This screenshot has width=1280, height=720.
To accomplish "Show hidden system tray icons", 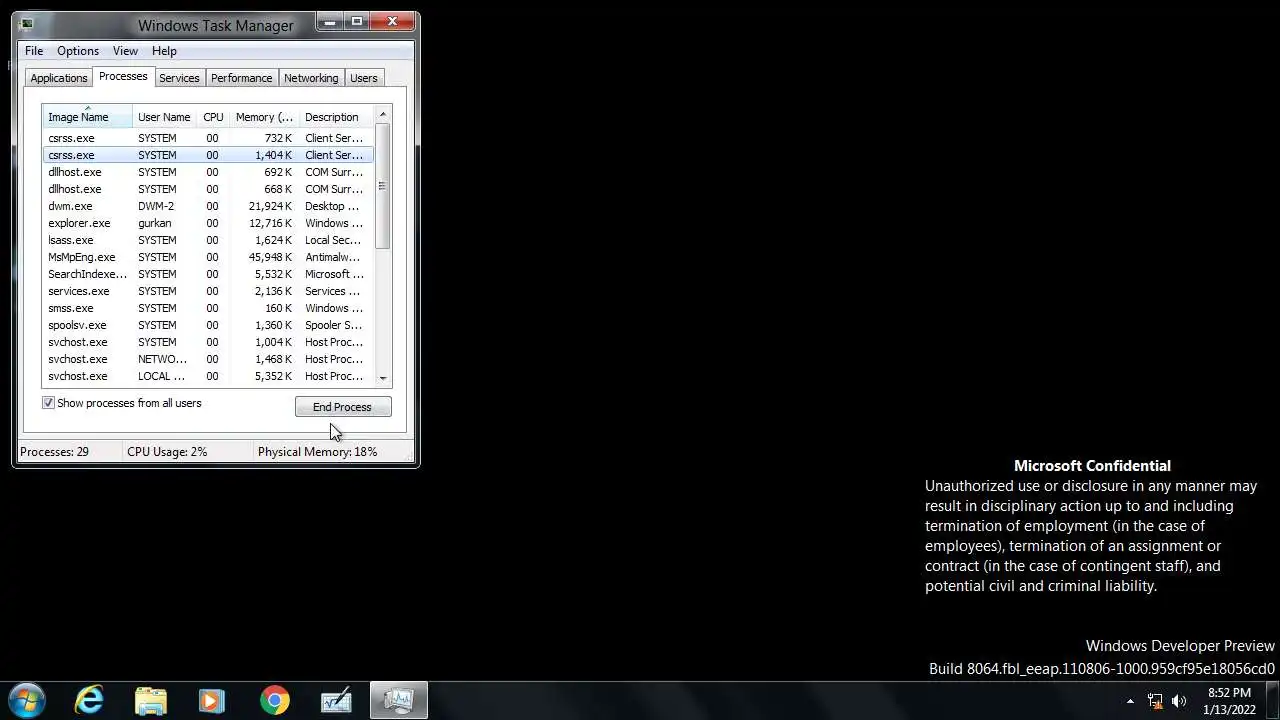I will click(x=1130, y=701).
